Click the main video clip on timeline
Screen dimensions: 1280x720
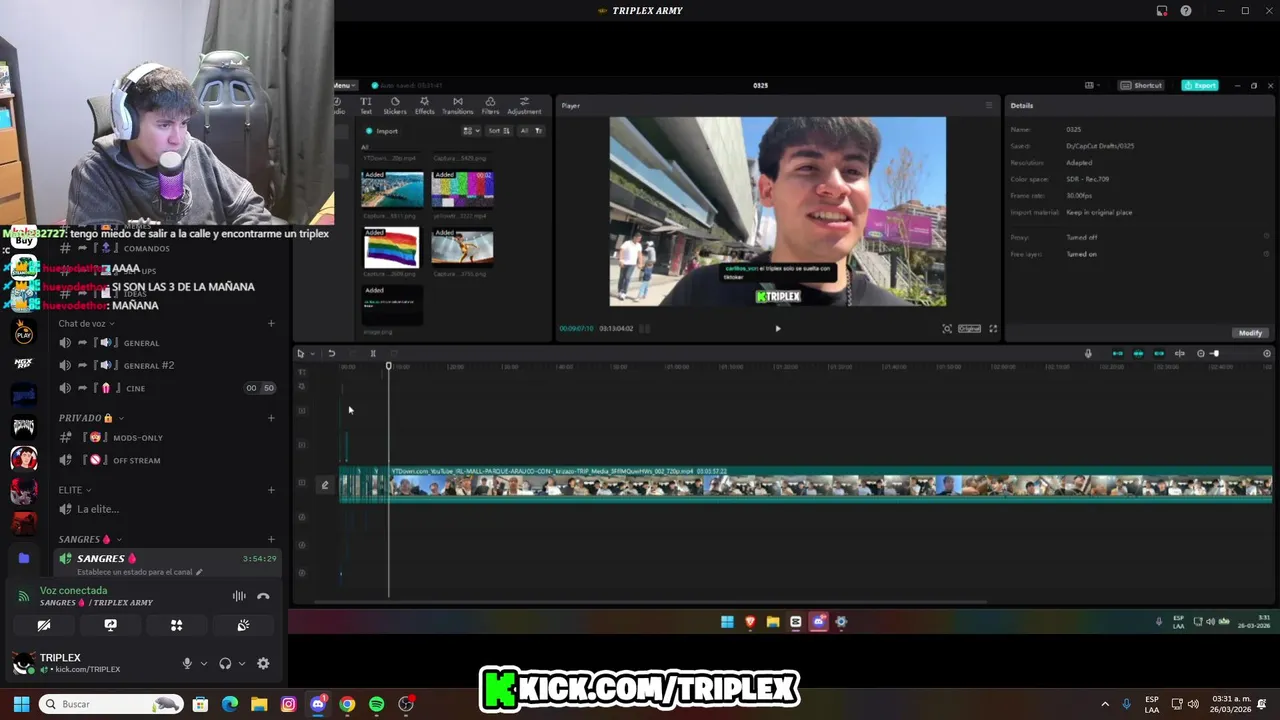point(830,484)
